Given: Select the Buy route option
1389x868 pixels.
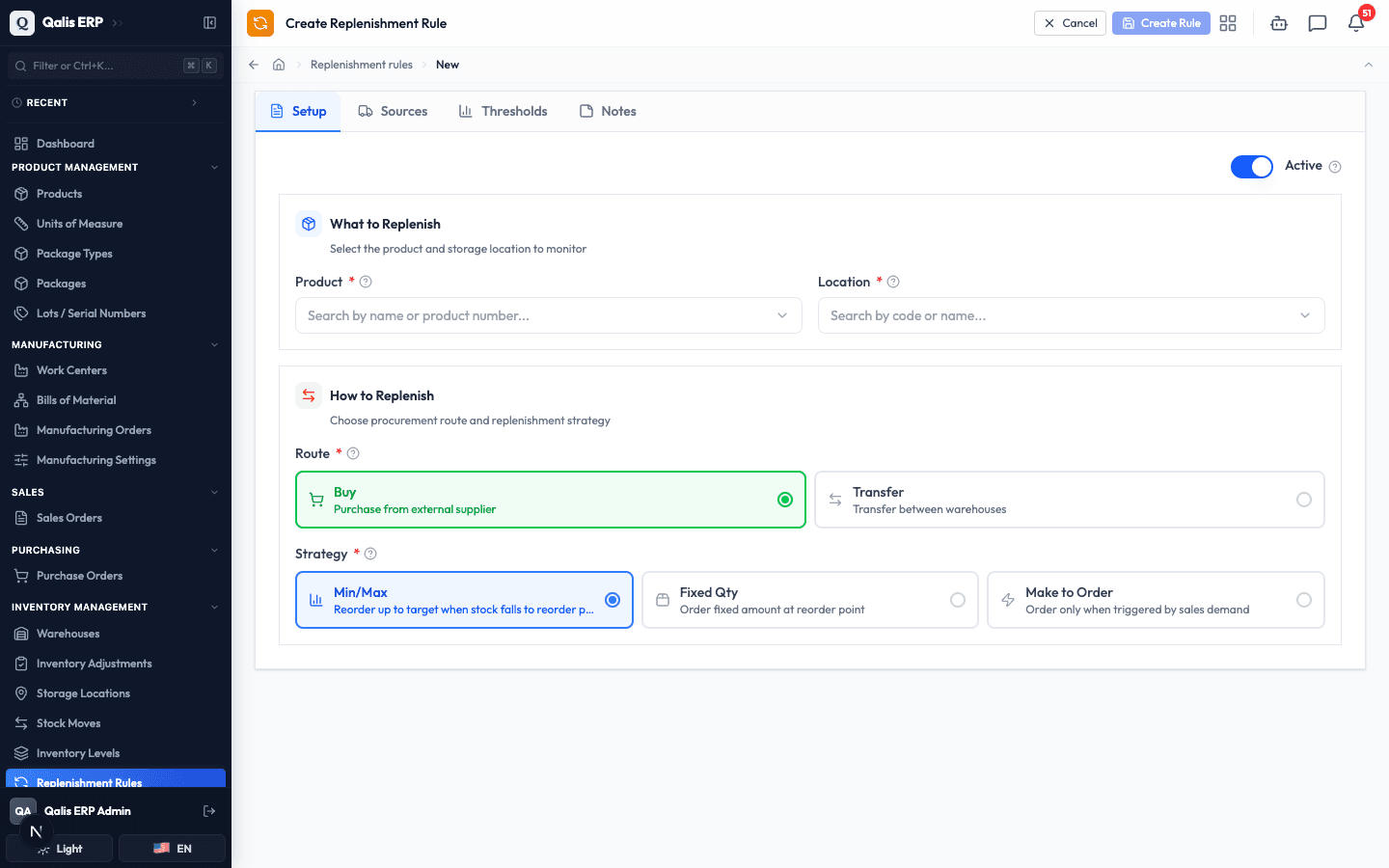Looking at the screenshot, I should coord(551,500).
